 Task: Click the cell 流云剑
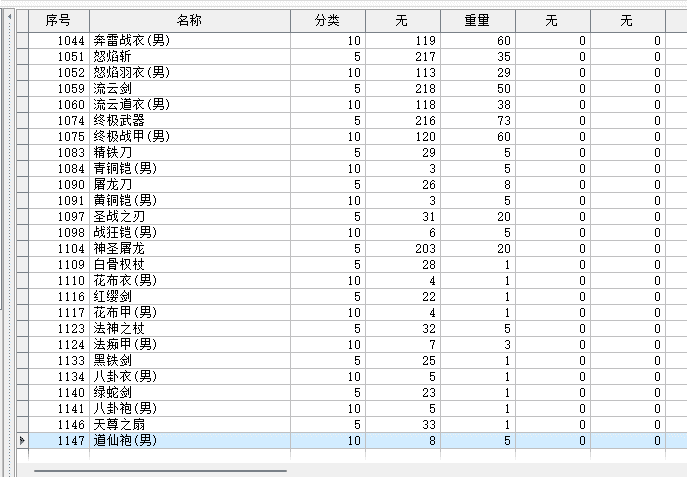click(x=190, y=89)
